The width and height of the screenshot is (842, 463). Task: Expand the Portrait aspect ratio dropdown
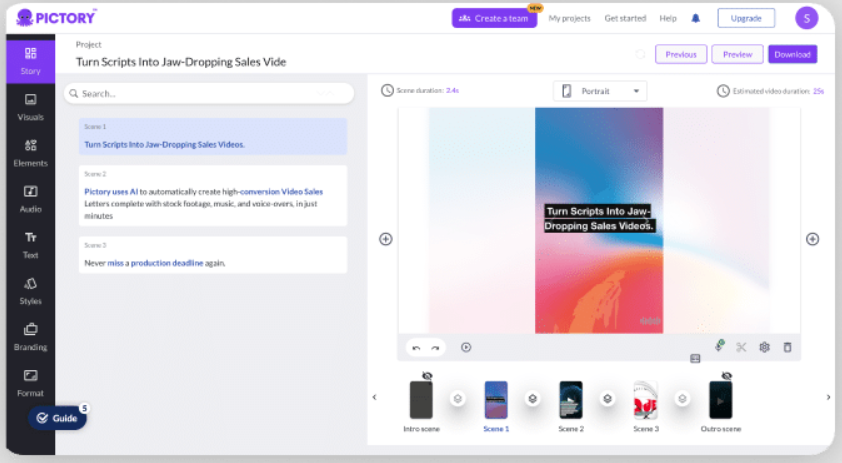click(600, 91)
